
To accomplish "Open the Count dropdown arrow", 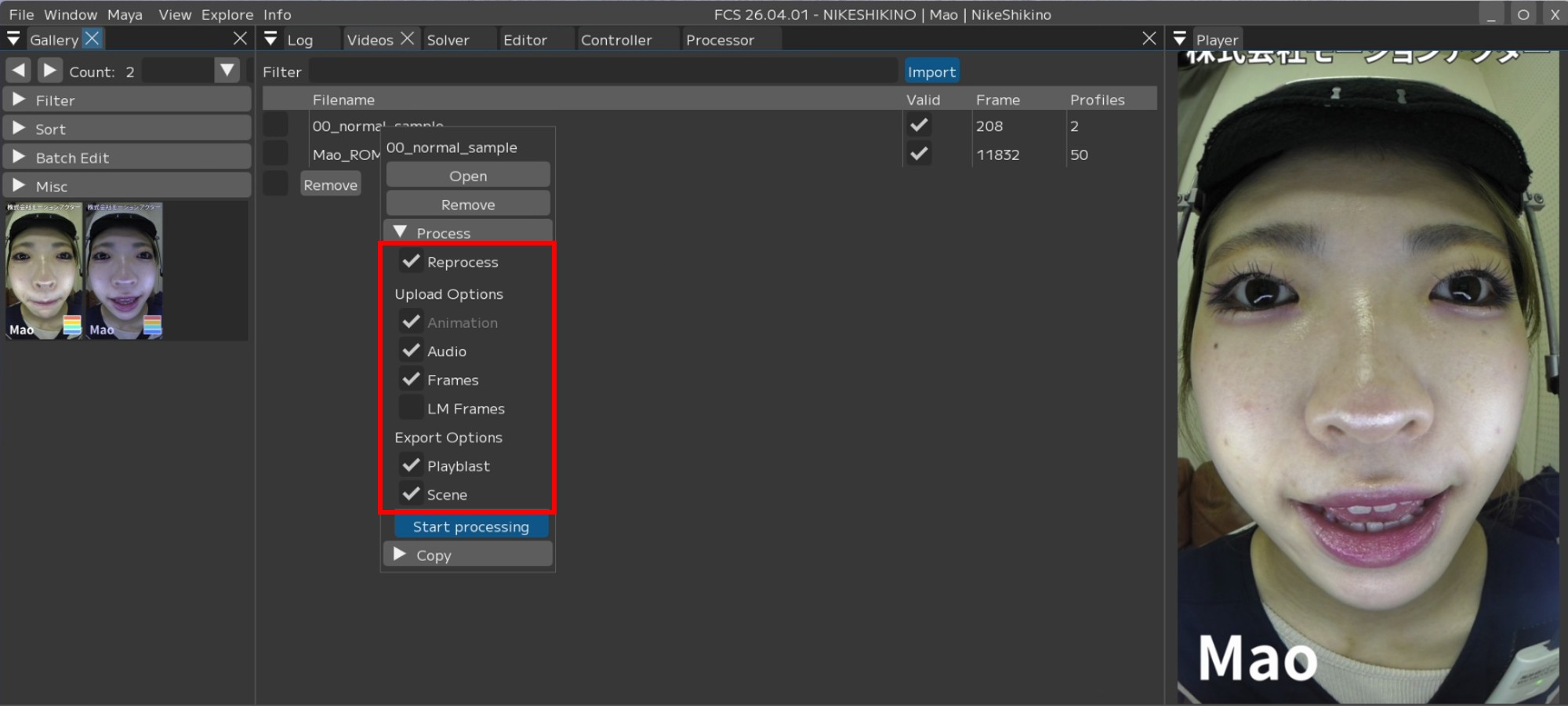I will [227, 71].
